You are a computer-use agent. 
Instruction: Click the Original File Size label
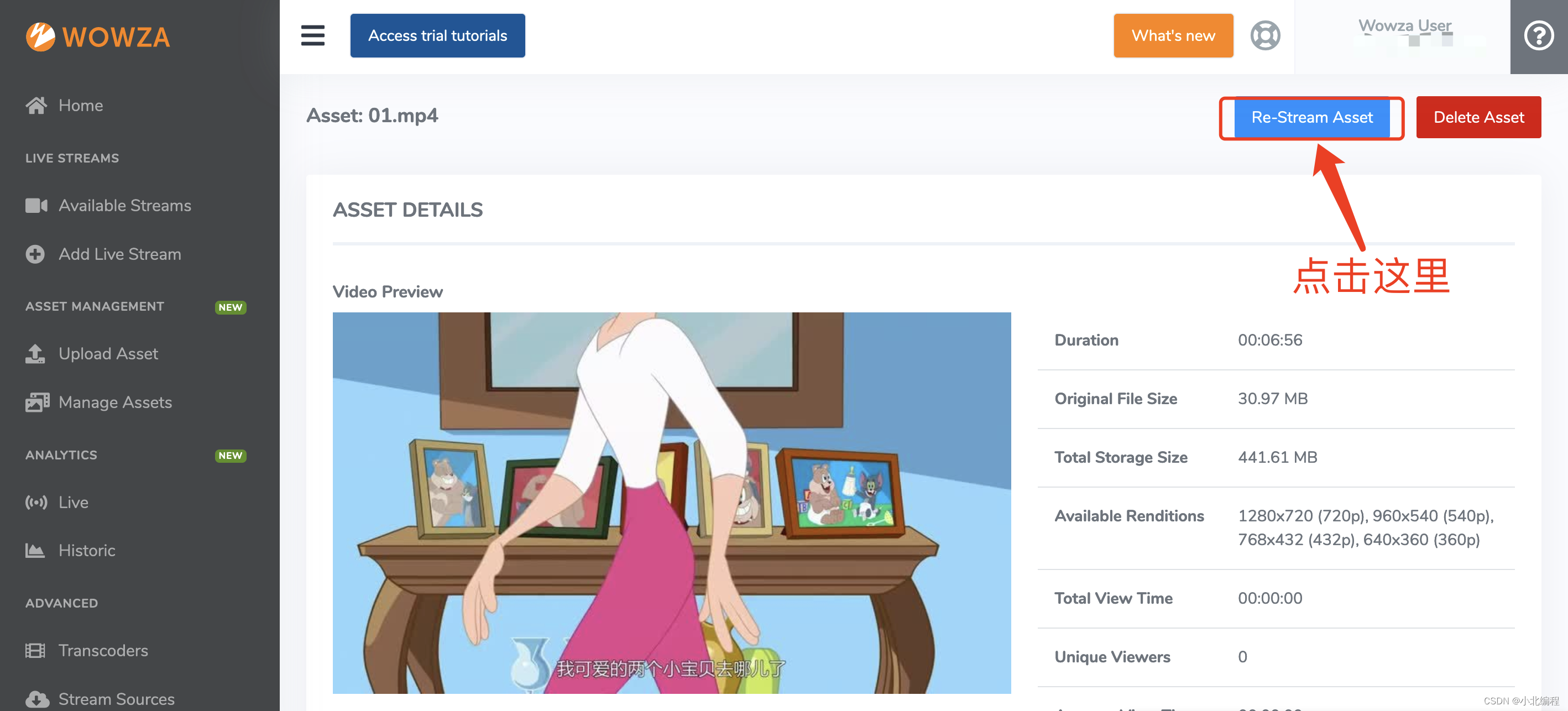(1116, 398)
